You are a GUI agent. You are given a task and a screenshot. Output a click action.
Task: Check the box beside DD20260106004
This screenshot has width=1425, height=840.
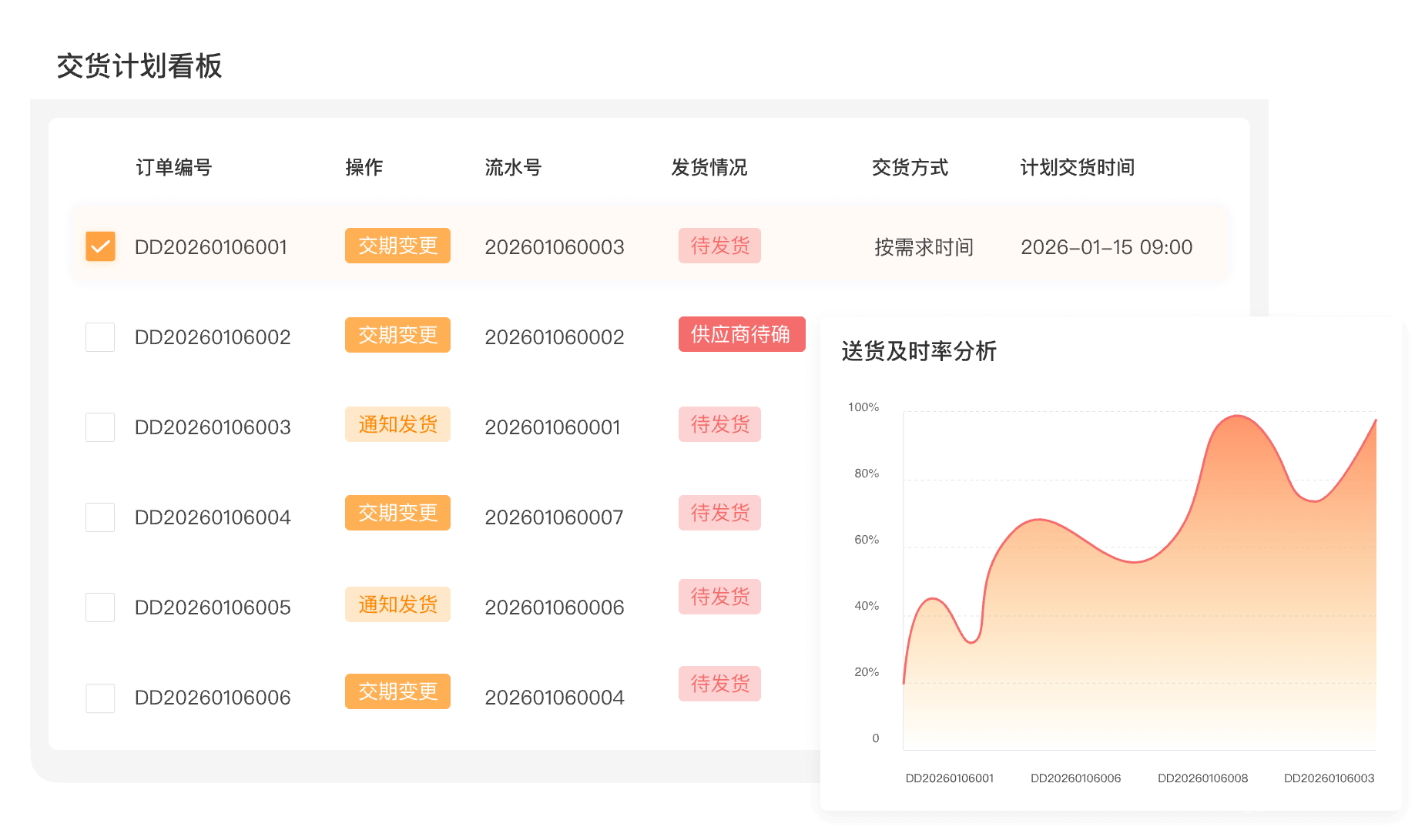tap(100, 517)
